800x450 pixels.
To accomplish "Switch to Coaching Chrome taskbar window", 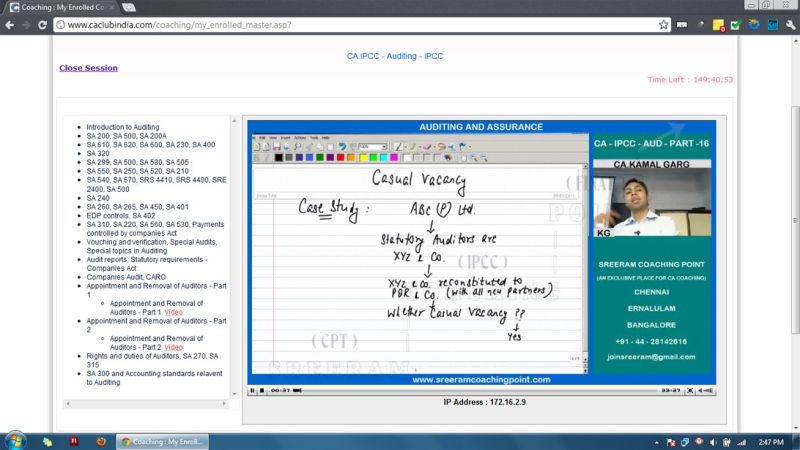I will tap(163, 440).
